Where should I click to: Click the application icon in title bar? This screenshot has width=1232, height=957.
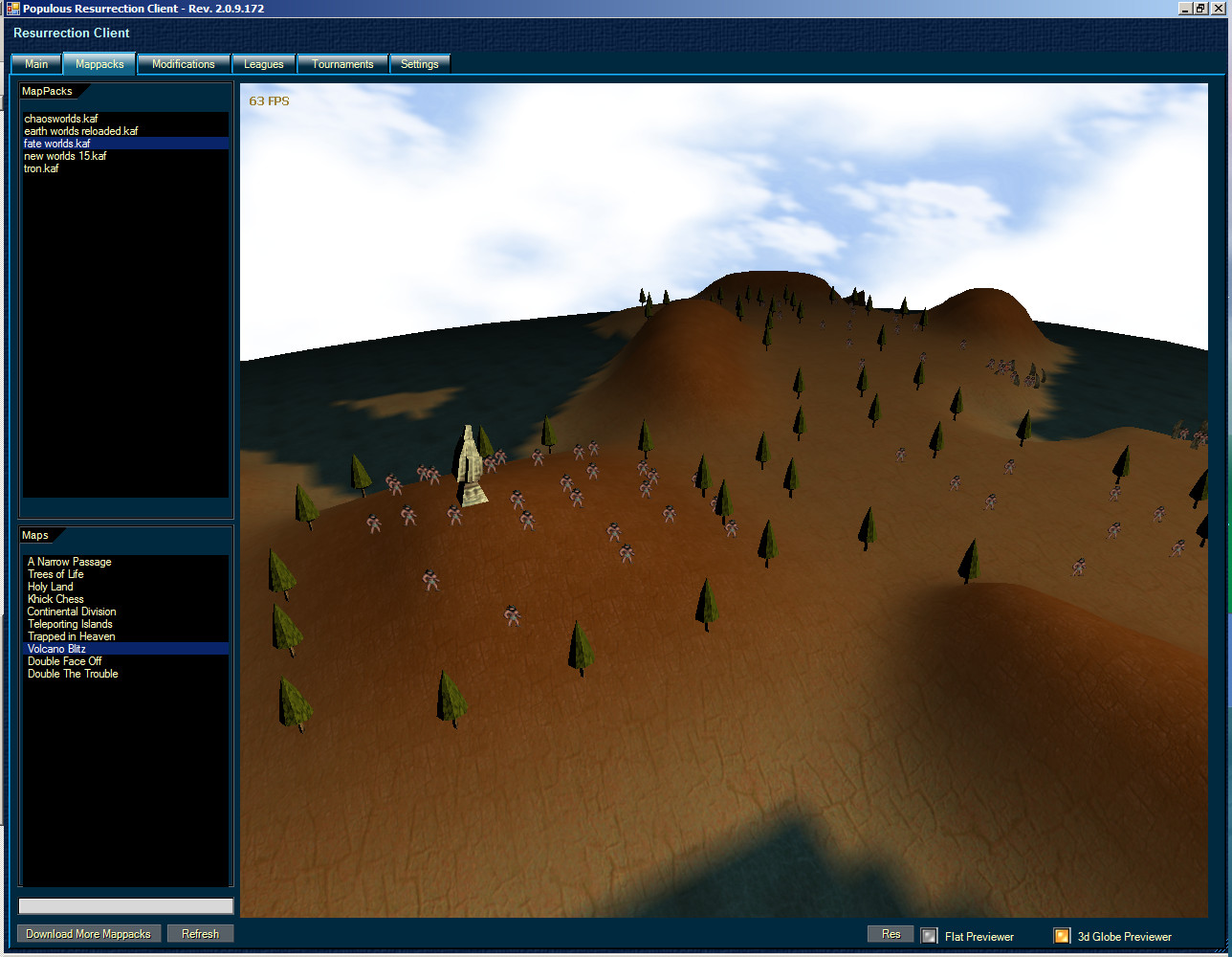12,9
